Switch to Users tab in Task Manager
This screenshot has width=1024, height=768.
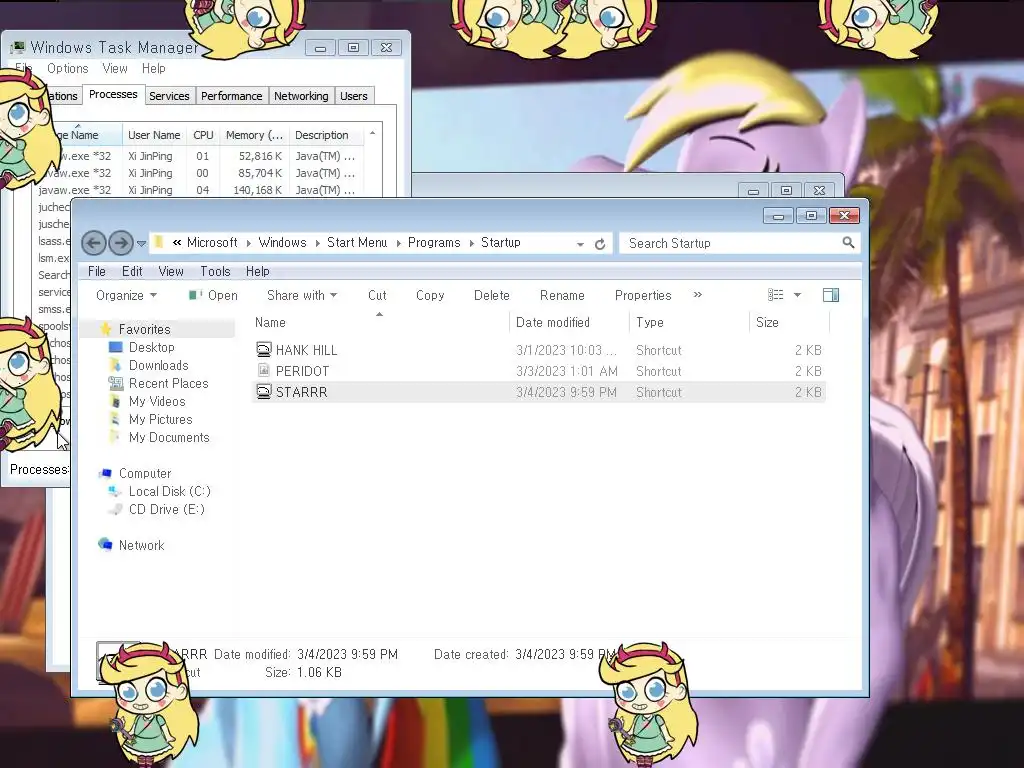pos(353,96)
